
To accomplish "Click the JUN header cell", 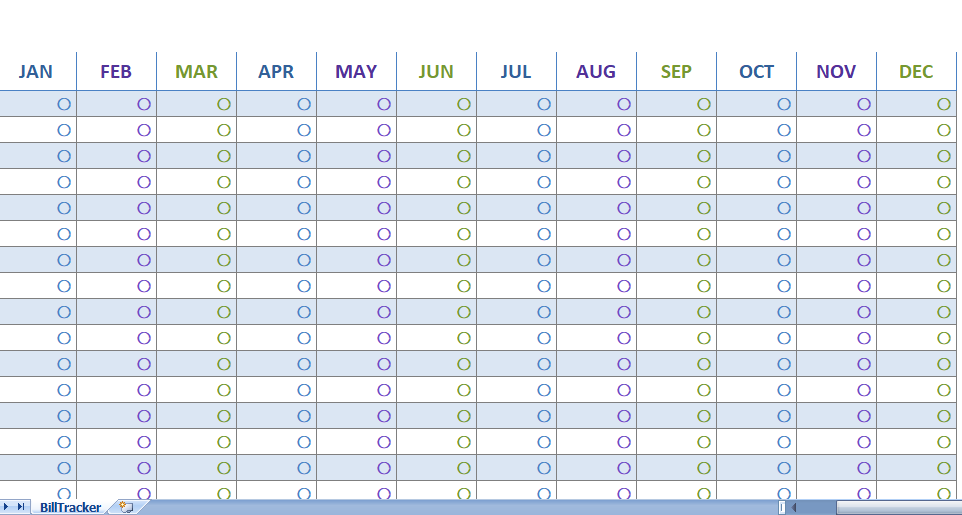I will [436, 72].
